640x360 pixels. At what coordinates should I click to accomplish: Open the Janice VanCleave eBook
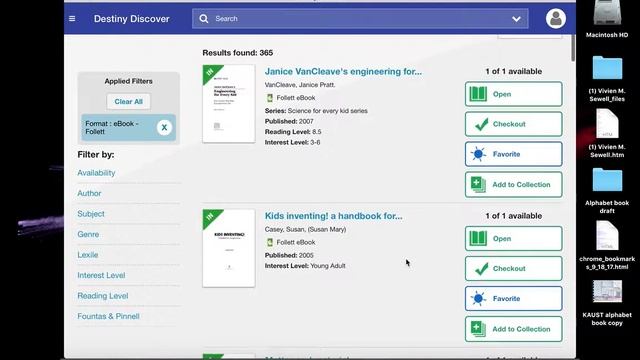(x=513, y=94)
